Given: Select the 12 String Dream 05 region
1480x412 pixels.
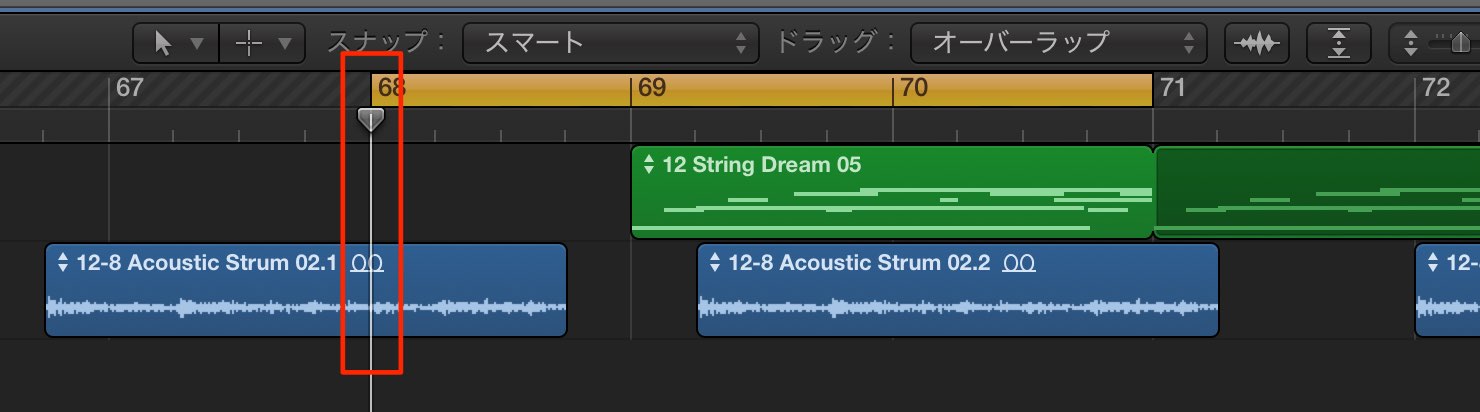Looking at the screenshot, I should tap(892, 192).
